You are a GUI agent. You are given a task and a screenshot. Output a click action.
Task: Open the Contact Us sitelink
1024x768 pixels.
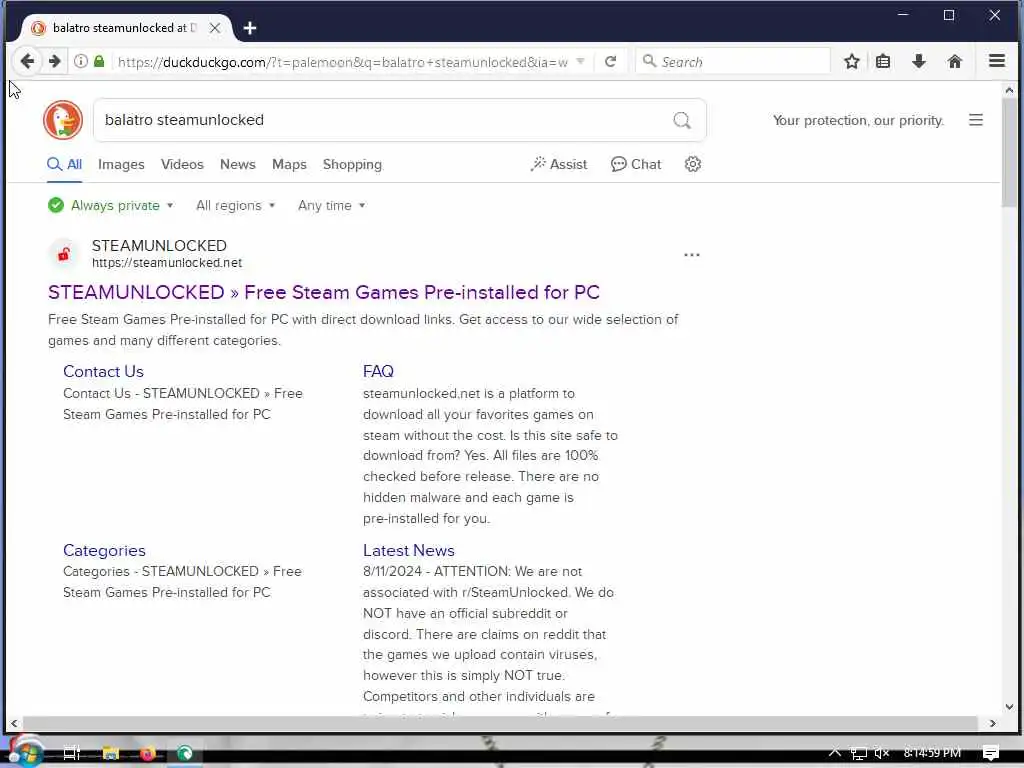pyautogui.click(x=103, y=371)
